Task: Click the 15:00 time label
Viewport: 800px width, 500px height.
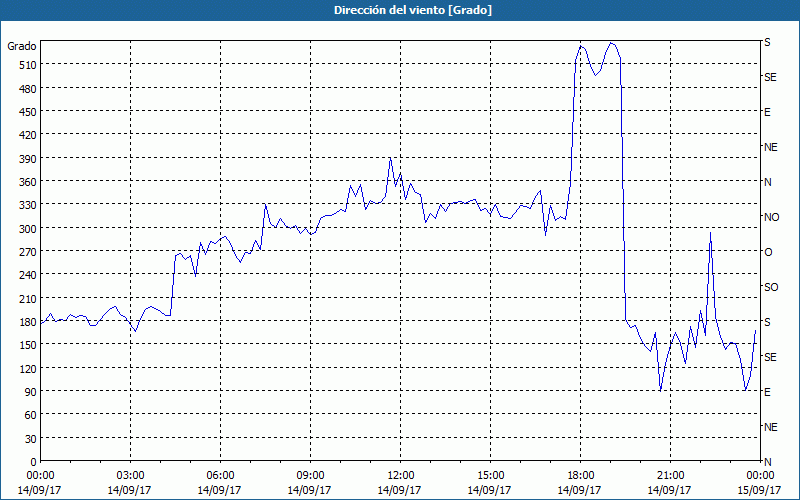Action: pyautogui.click(x=489, y=476)
